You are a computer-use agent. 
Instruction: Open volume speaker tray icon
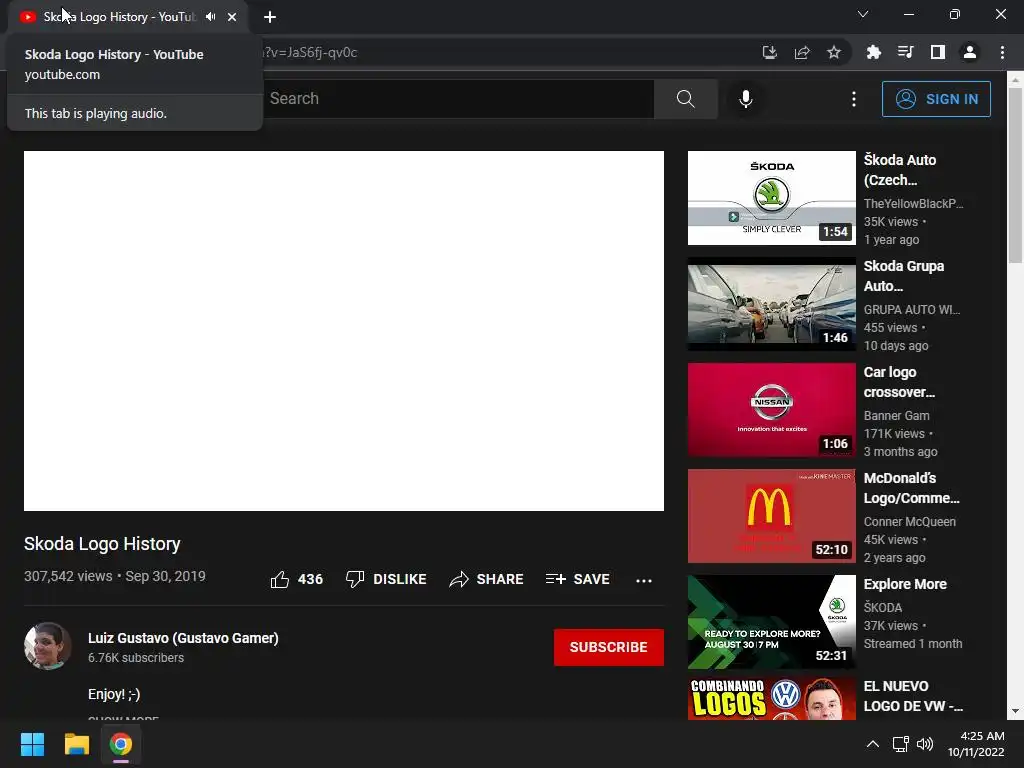click(925, 744)
